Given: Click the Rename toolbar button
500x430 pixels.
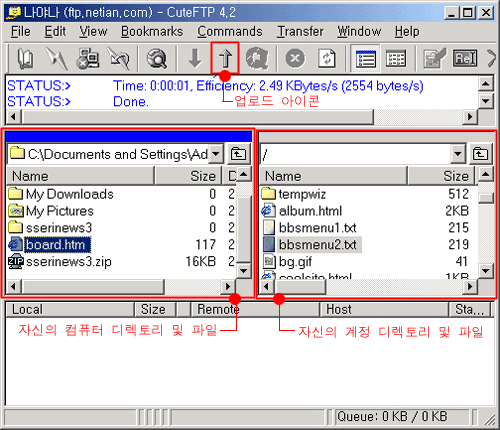Looking at the screenshot, I should (465, 59).
